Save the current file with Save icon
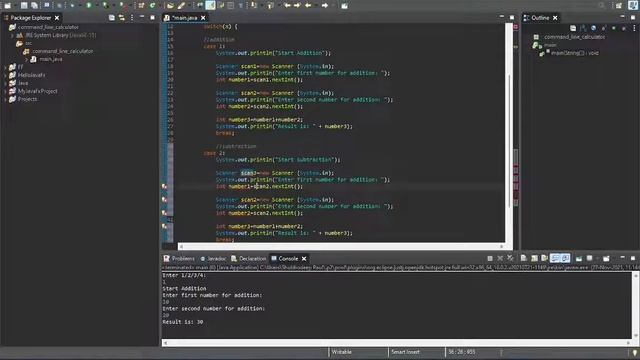 pos(24,6)
